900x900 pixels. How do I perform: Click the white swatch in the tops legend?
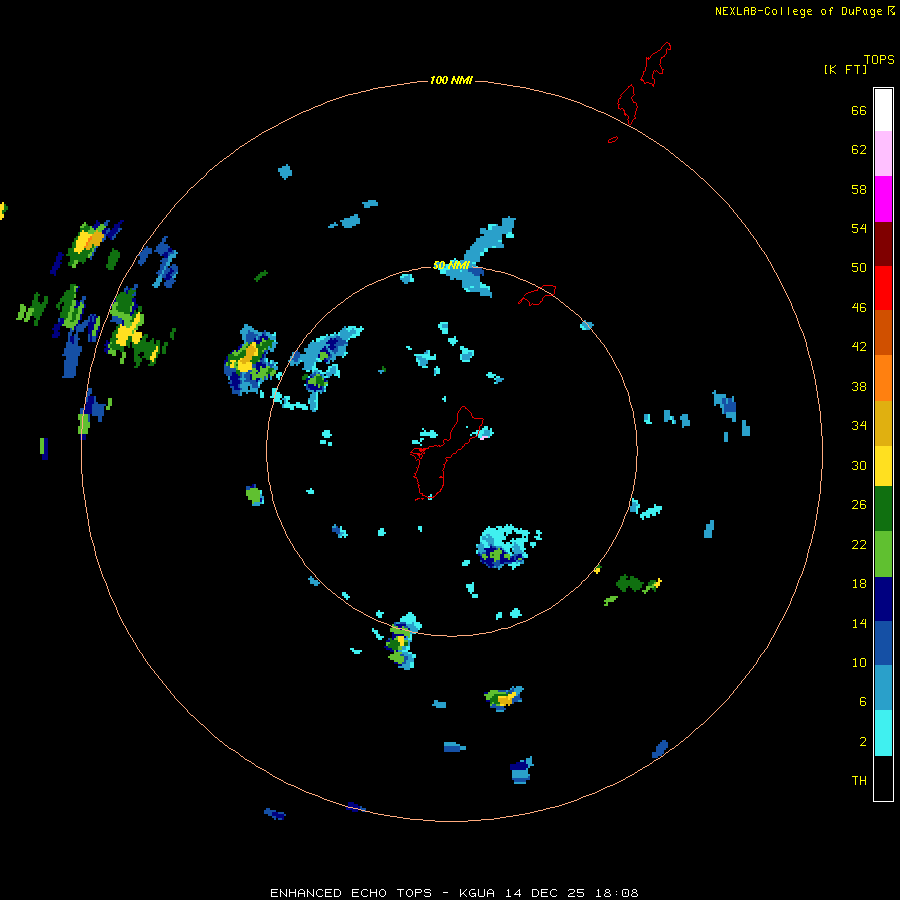(883, 110)
